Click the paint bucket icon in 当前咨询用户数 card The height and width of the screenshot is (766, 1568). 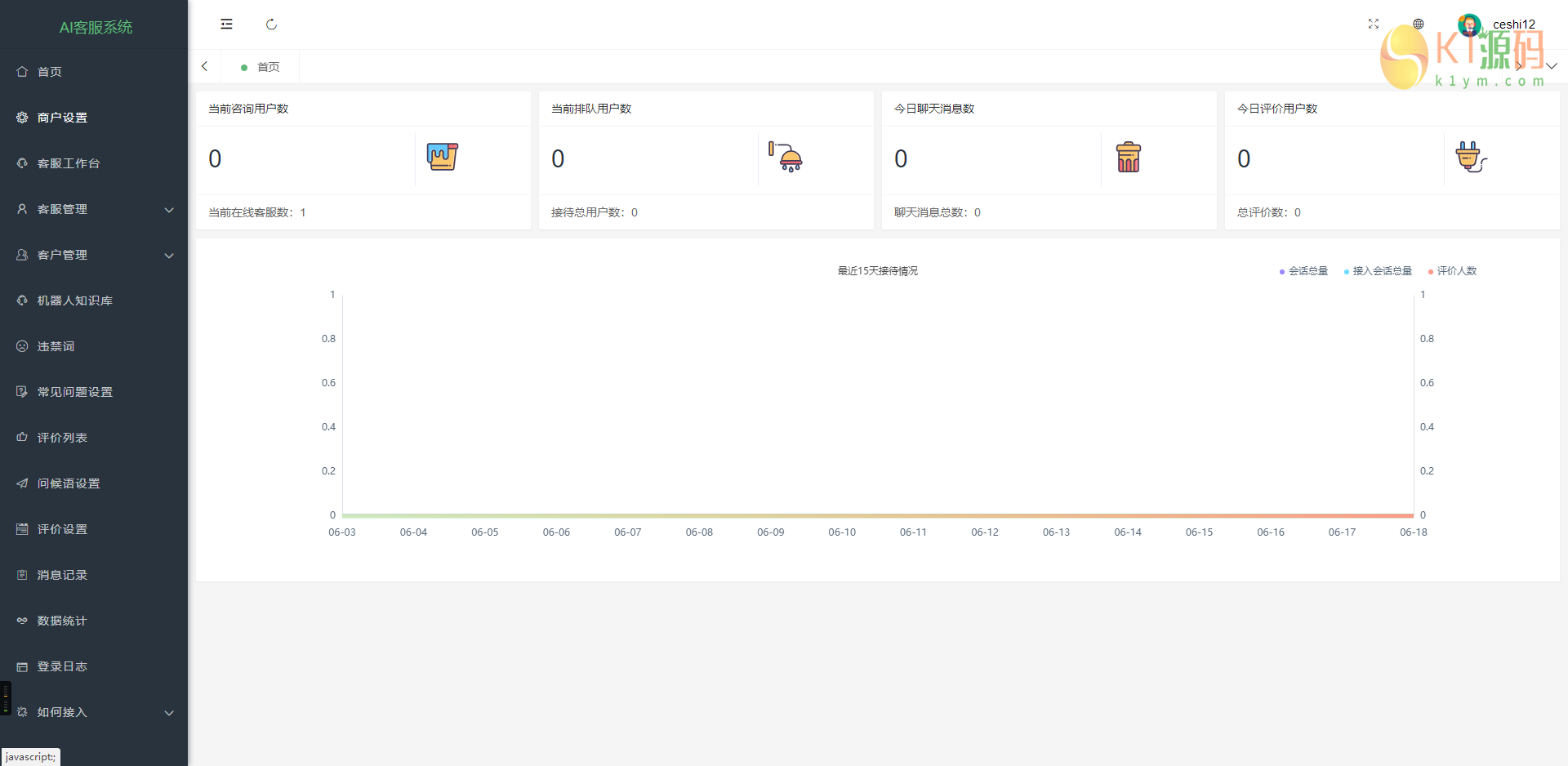tap(443, 157)
